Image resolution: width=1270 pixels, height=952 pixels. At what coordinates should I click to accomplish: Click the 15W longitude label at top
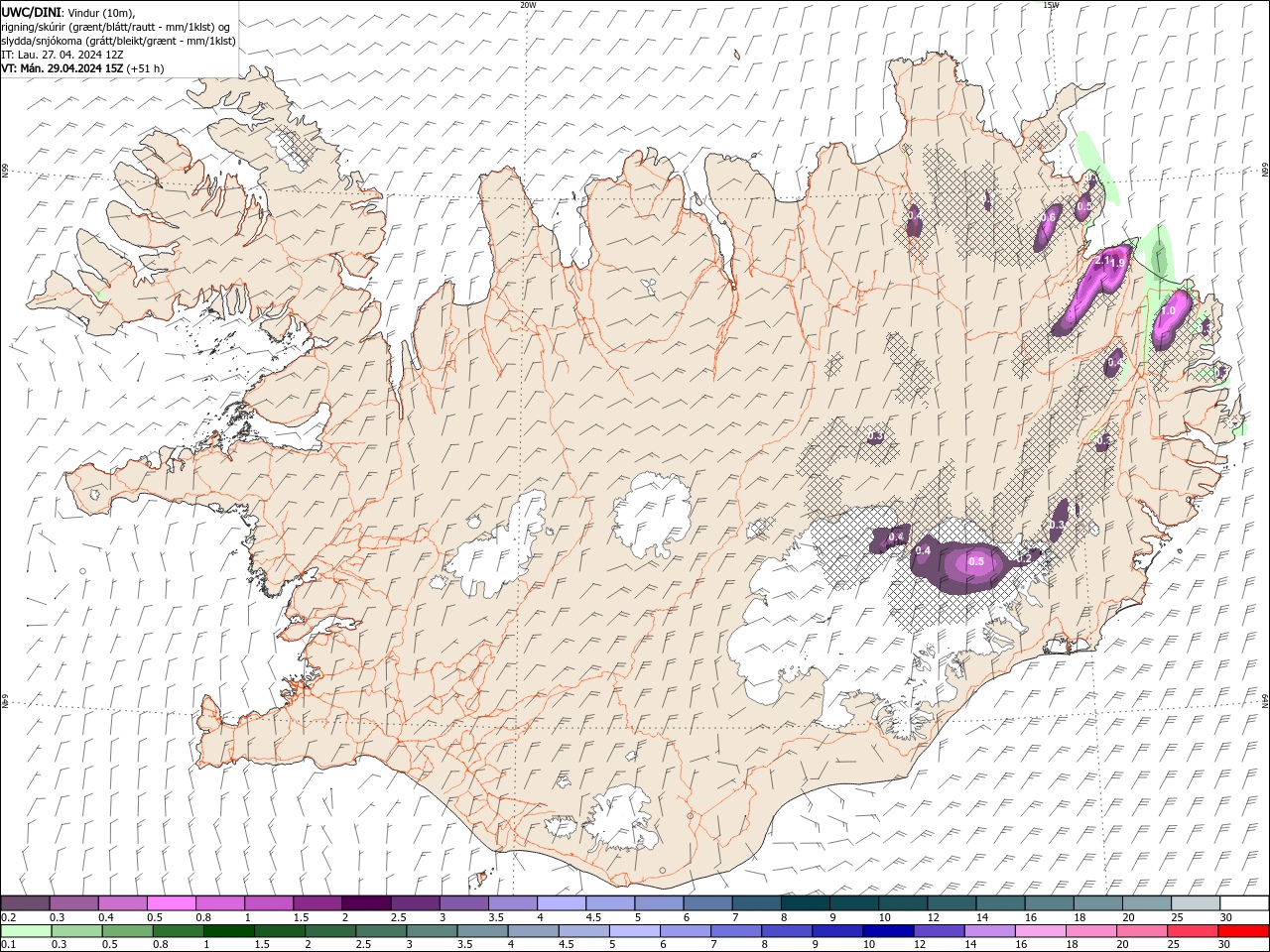coord(1051,5)
